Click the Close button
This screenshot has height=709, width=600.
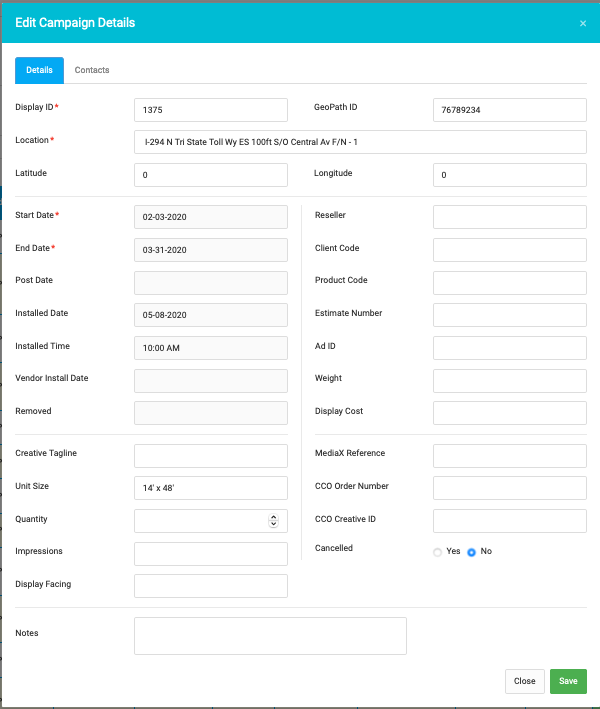[524, 681]
